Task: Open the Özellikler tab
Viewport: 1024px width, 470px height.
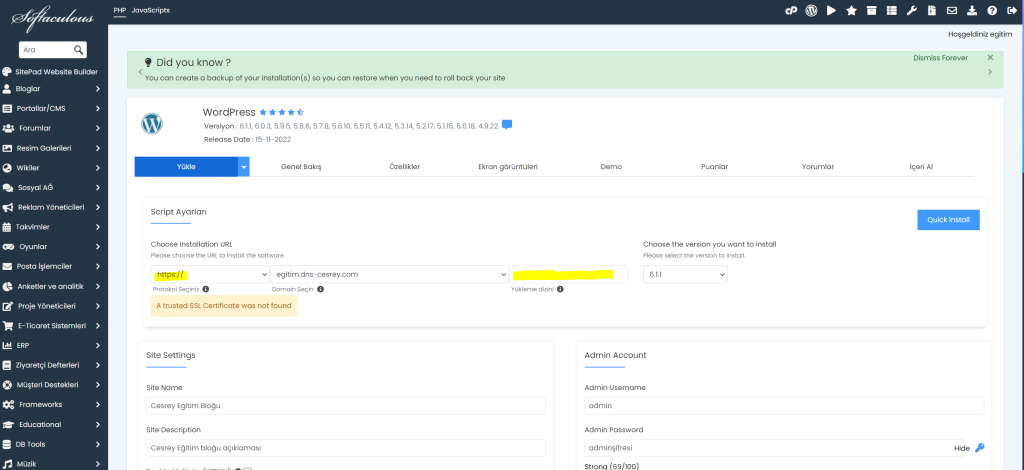Action: (404, 167)
